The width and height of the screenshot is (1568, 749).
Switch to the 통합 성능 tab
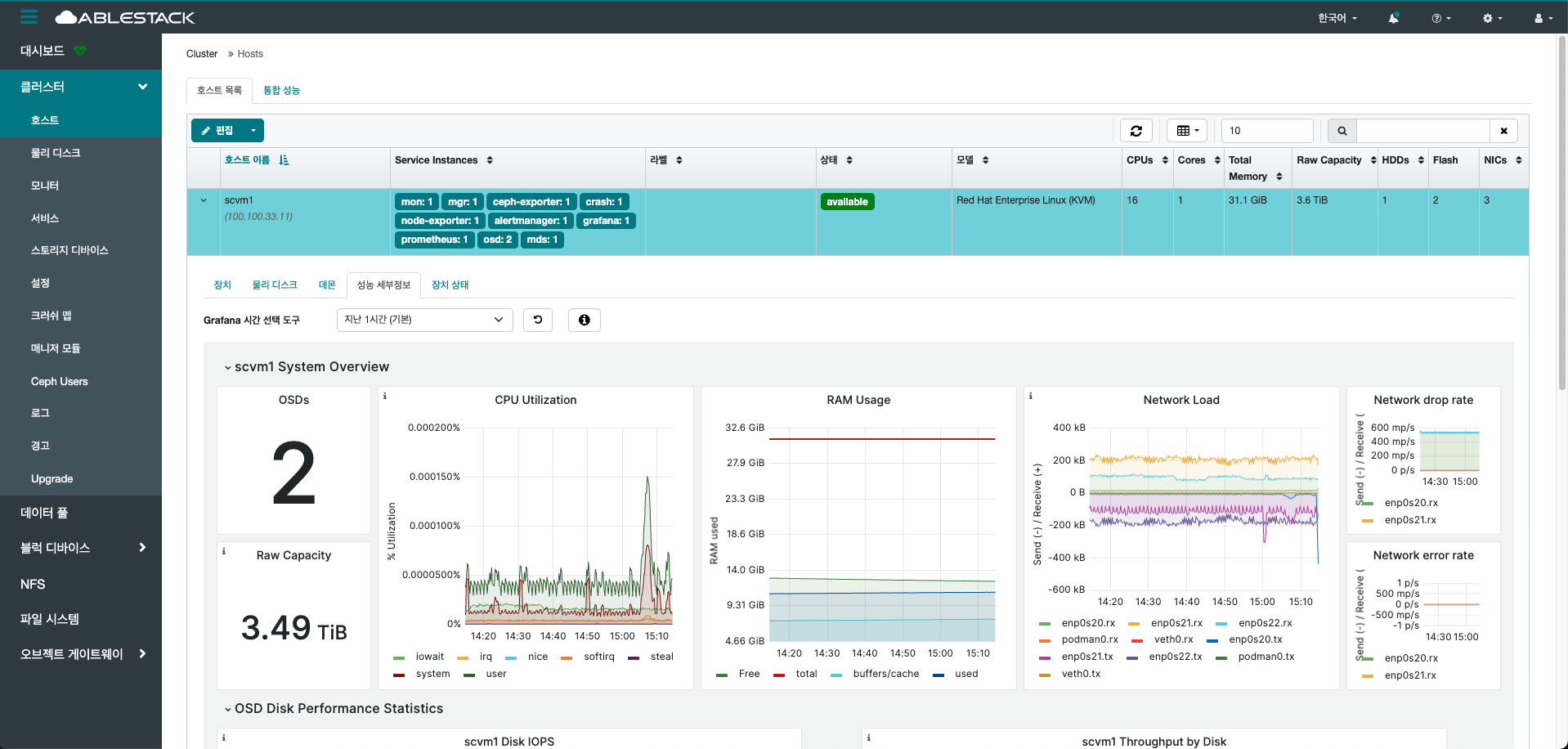281,90
